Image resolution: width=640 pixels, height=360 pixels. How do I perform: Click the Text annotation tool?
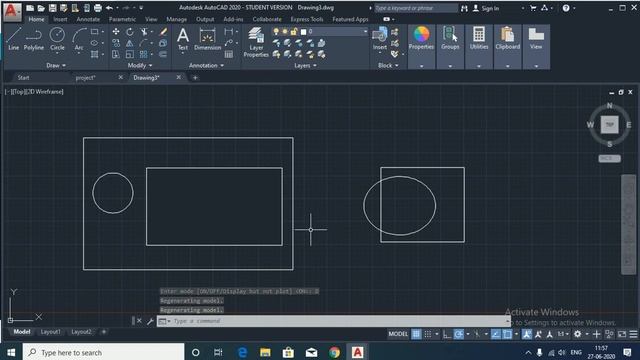point(183,39)
